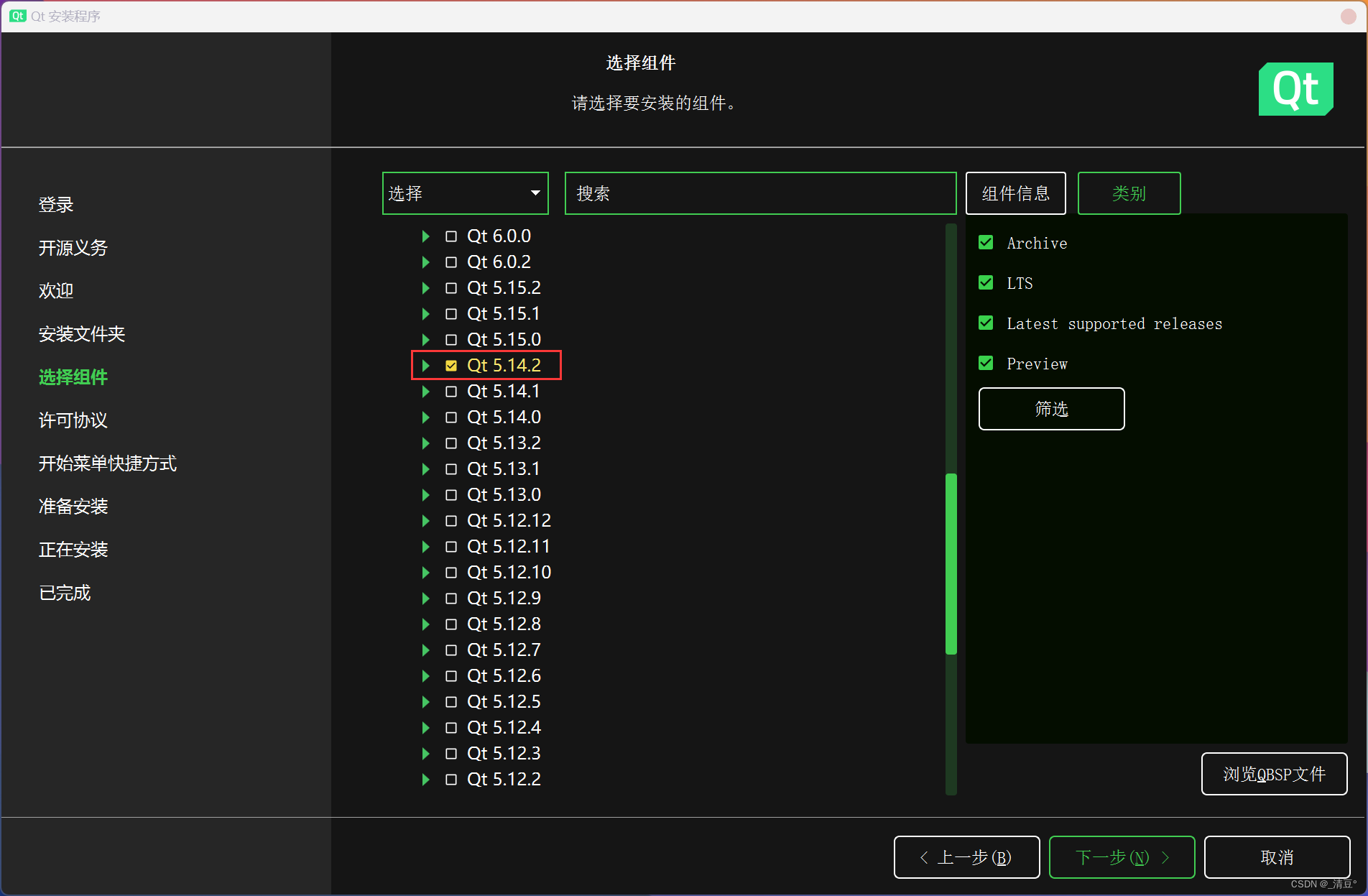Go back with 上一步(B) button
Screen dimensions: 1368x896
tap(966, 857)
